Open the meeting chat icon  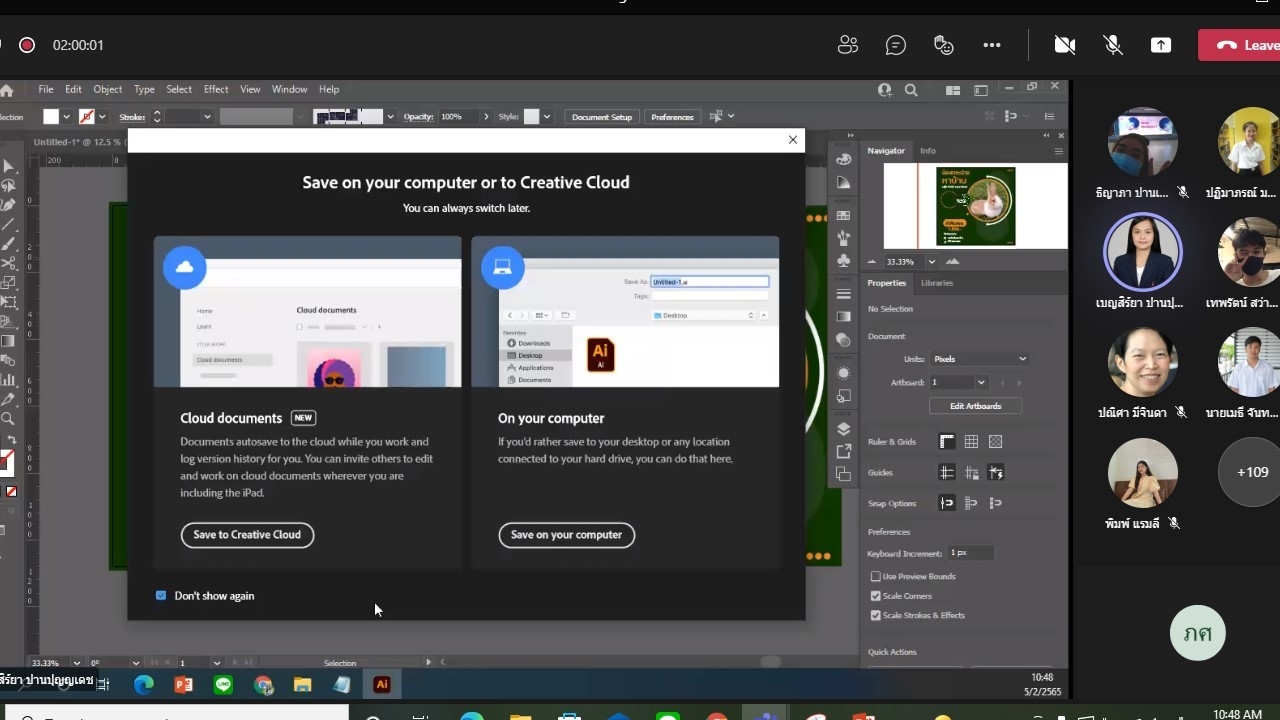pyautogui.click(x=896, y=45)
